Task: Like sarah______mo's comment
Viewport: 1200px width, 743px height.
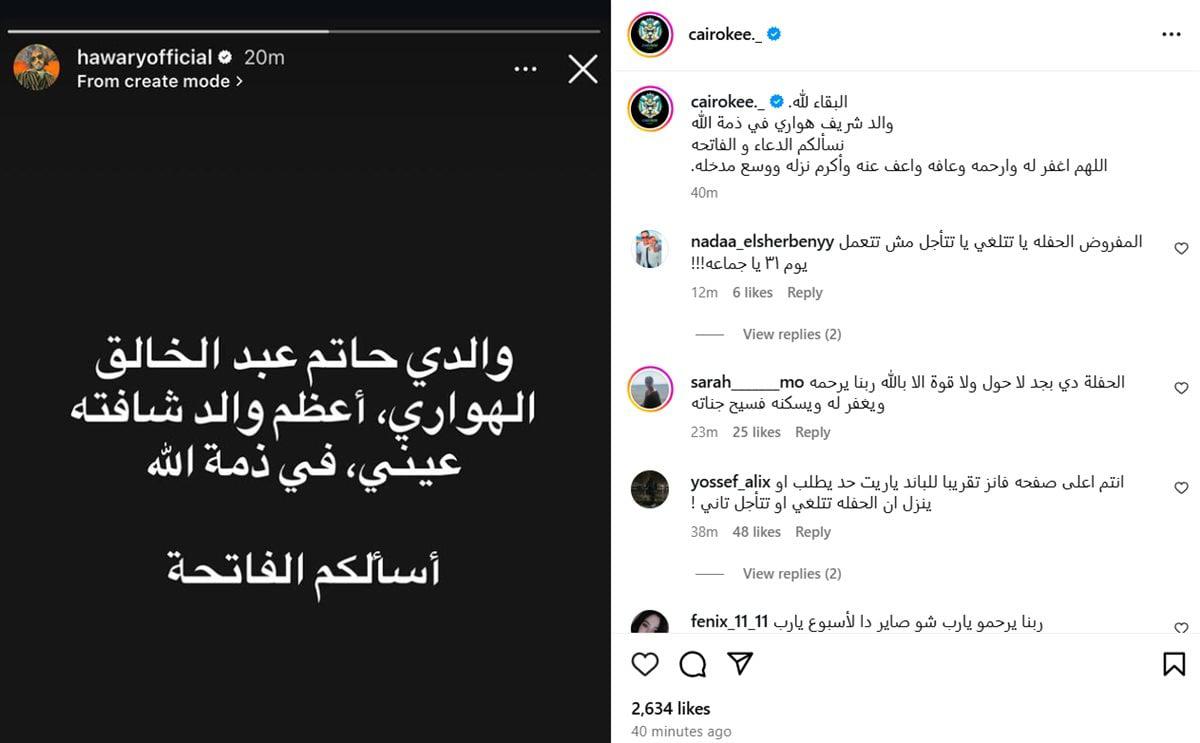Action: 1181,388
